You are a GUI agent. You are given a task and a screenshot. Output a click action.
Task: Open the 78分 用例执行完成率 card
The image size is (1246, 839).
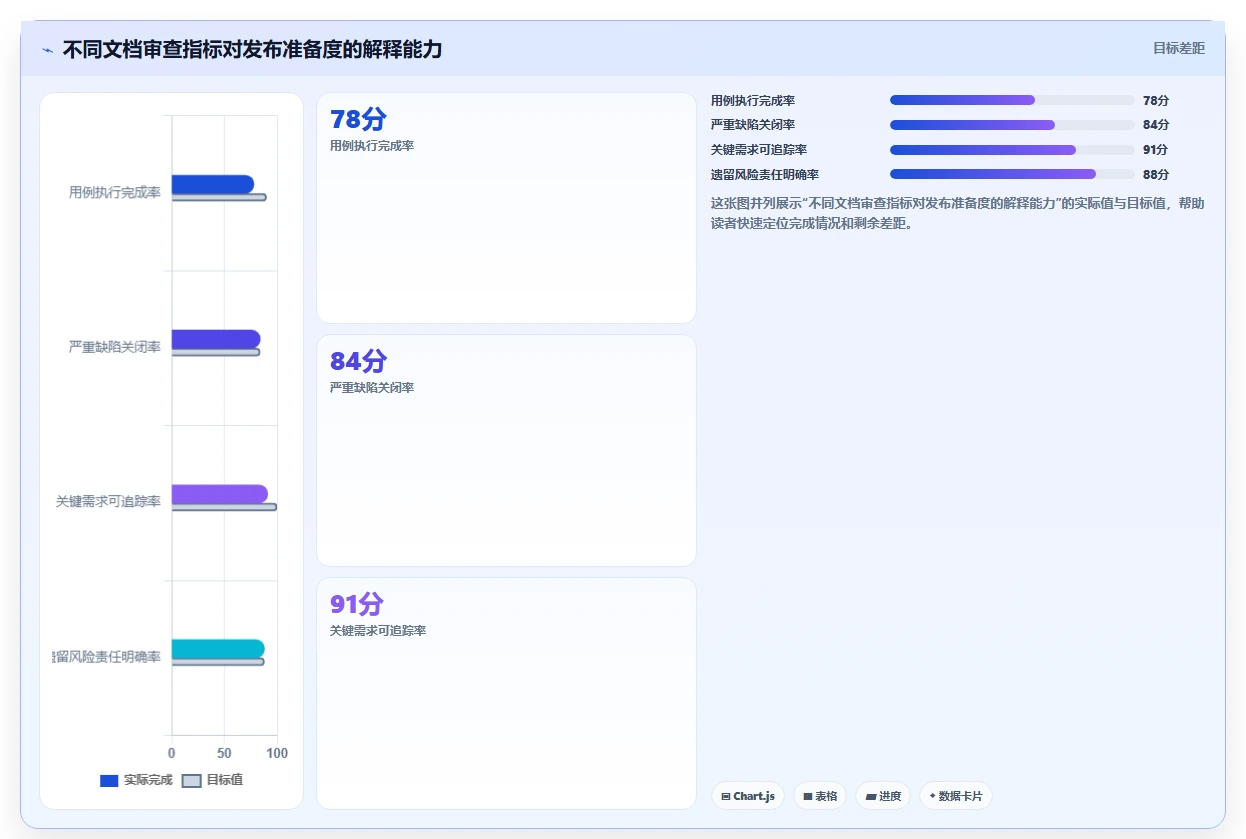pos(506,208)
